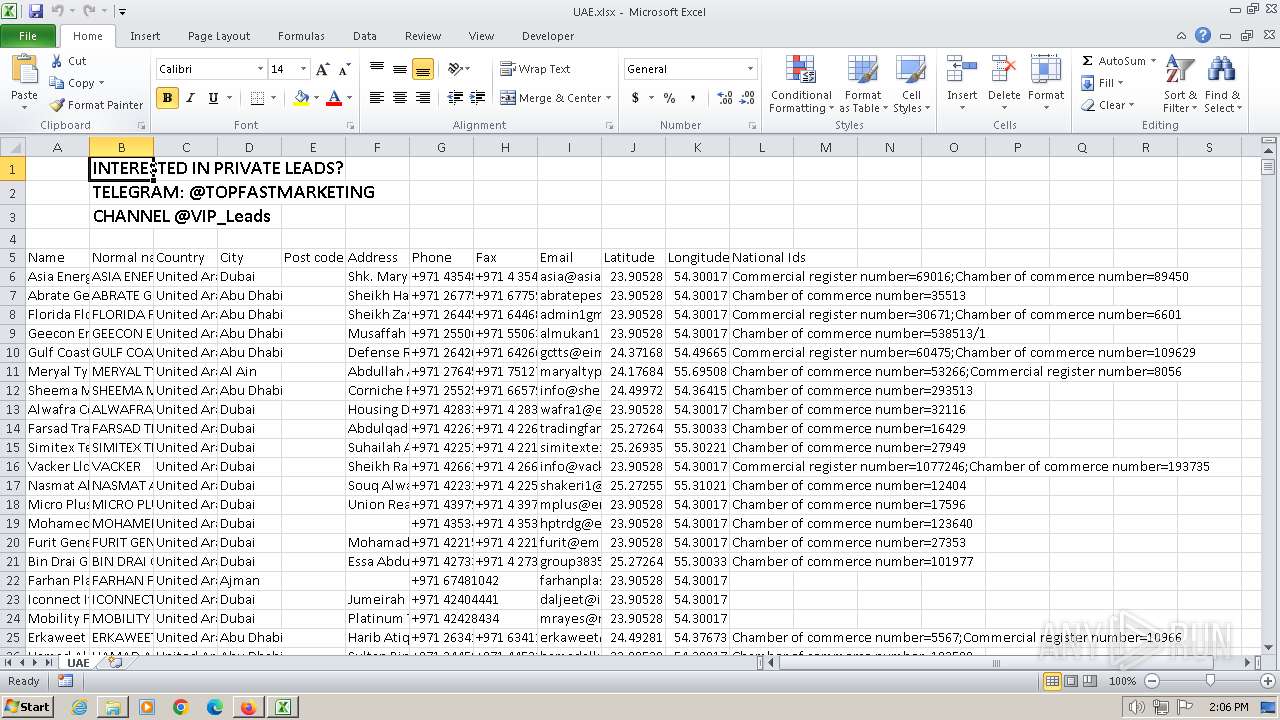Click the Paste clipboard icon
The width and height of the screenshot is (1280, 720).
click(24, 70)
